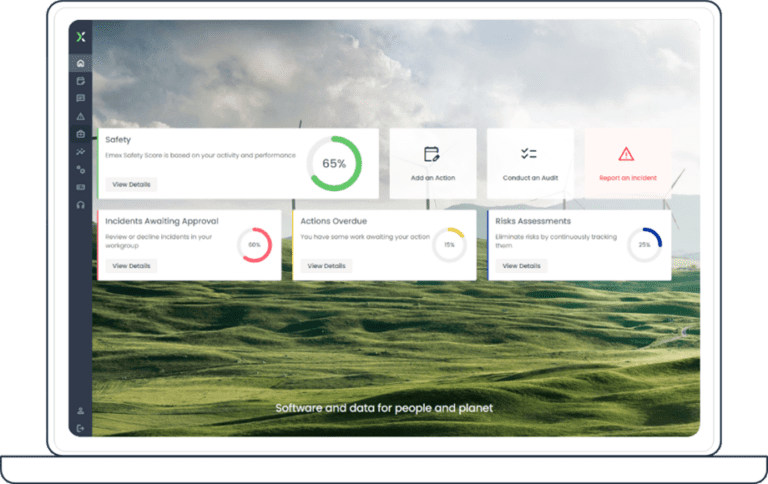Click the Report an Incident tile
The width and height of the screenshot is (768, 484).
point(627,163)
